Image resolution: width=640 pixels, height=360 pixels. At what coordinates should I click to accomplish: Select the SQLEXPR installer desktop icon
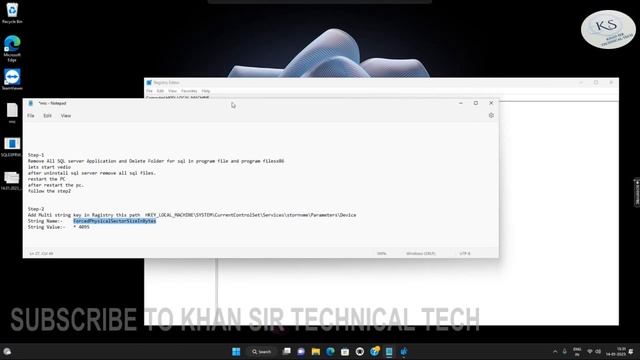point(12,147)
